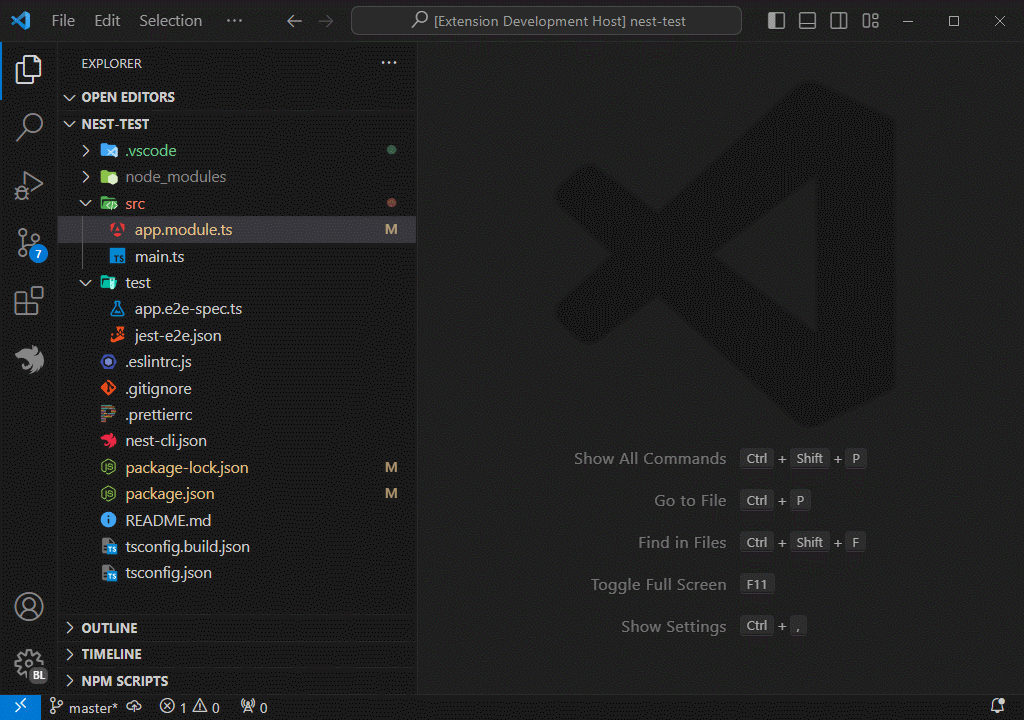Toggle the bottom panel visibility

click(807, 20)
